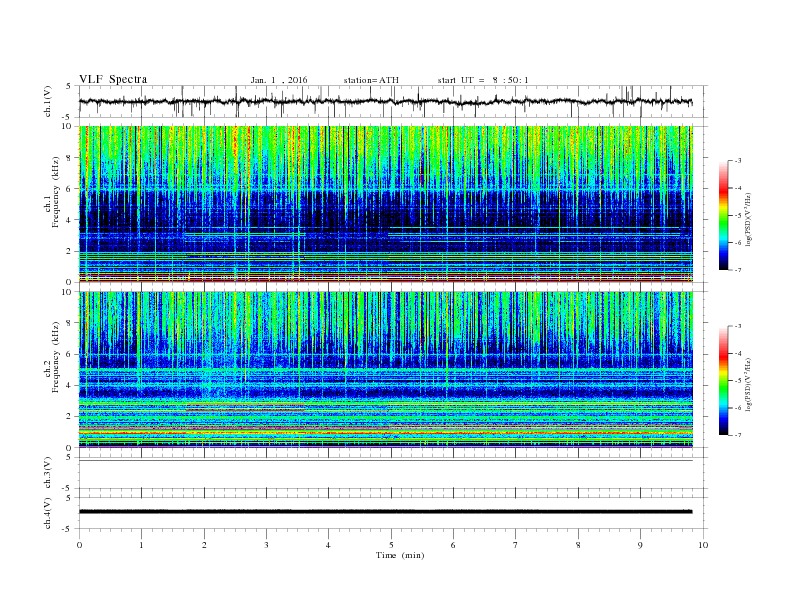Click the time axis tick label "9"
The image size is (792, 612).
click(x=640, y=545)
